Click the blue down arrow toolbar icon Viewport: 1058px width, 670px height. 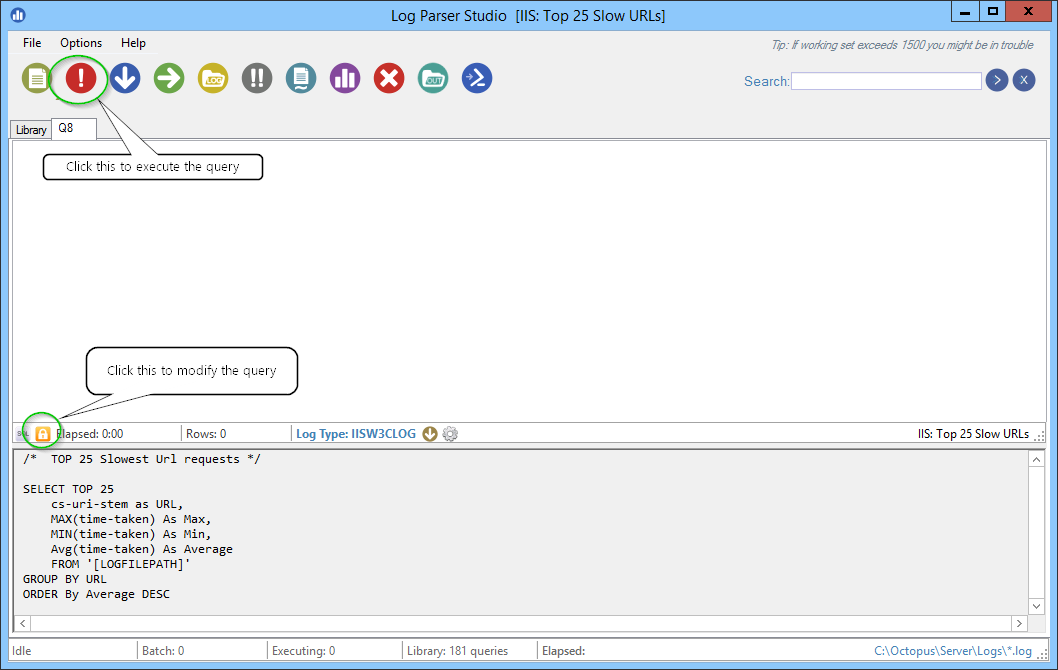coord(125,79)
